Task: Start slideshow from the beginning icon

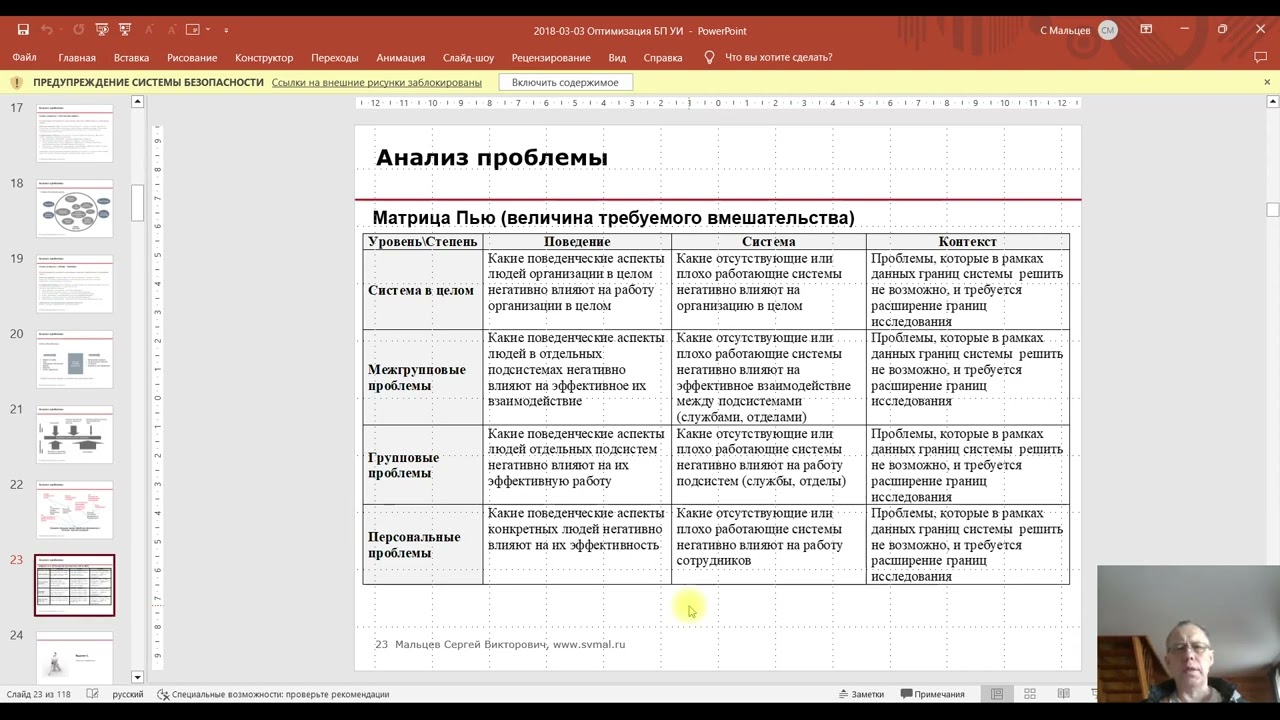Action: pyautogui.click(x=101, y=30)
